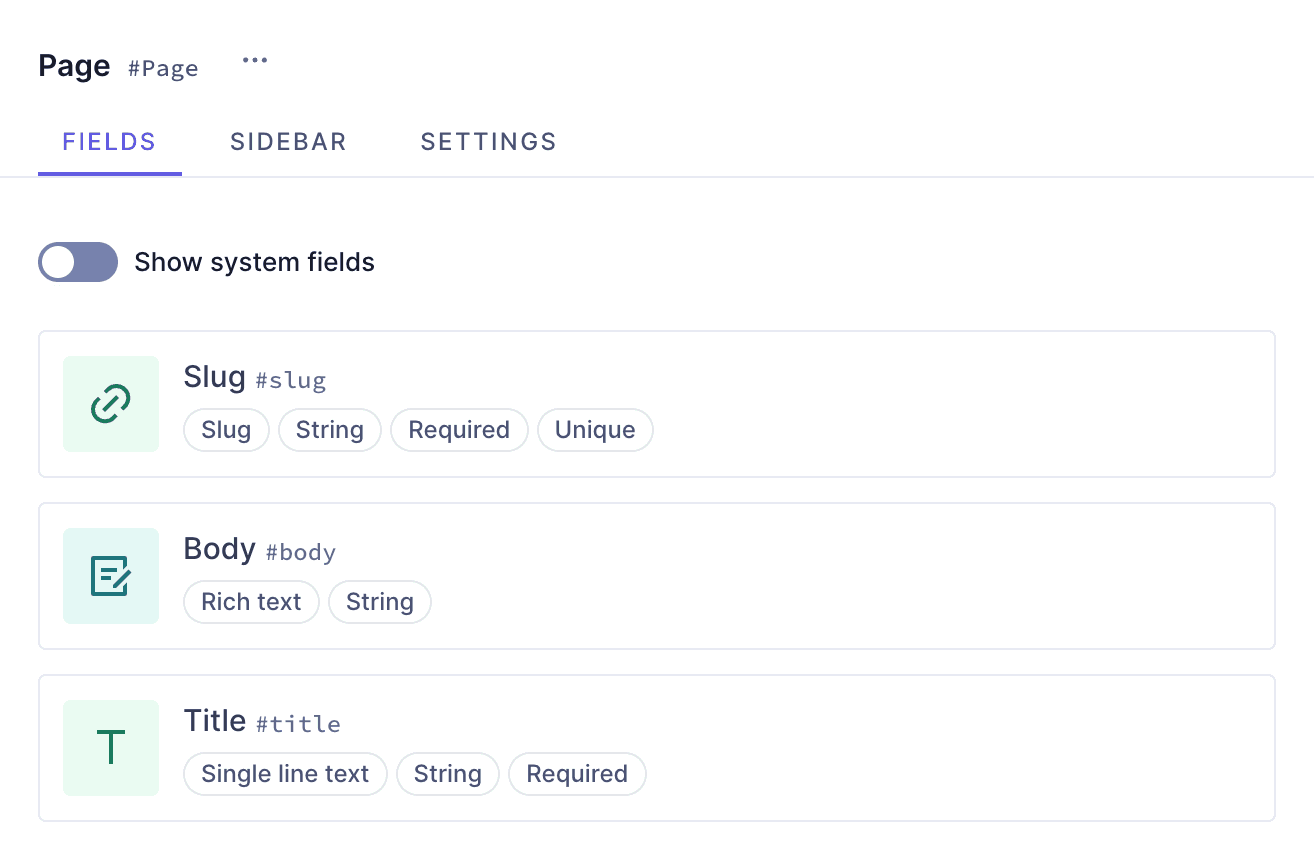1314x858 pixels.
Task: Open the Body field card
Action: pyautogui.click(x=800, y=576)
